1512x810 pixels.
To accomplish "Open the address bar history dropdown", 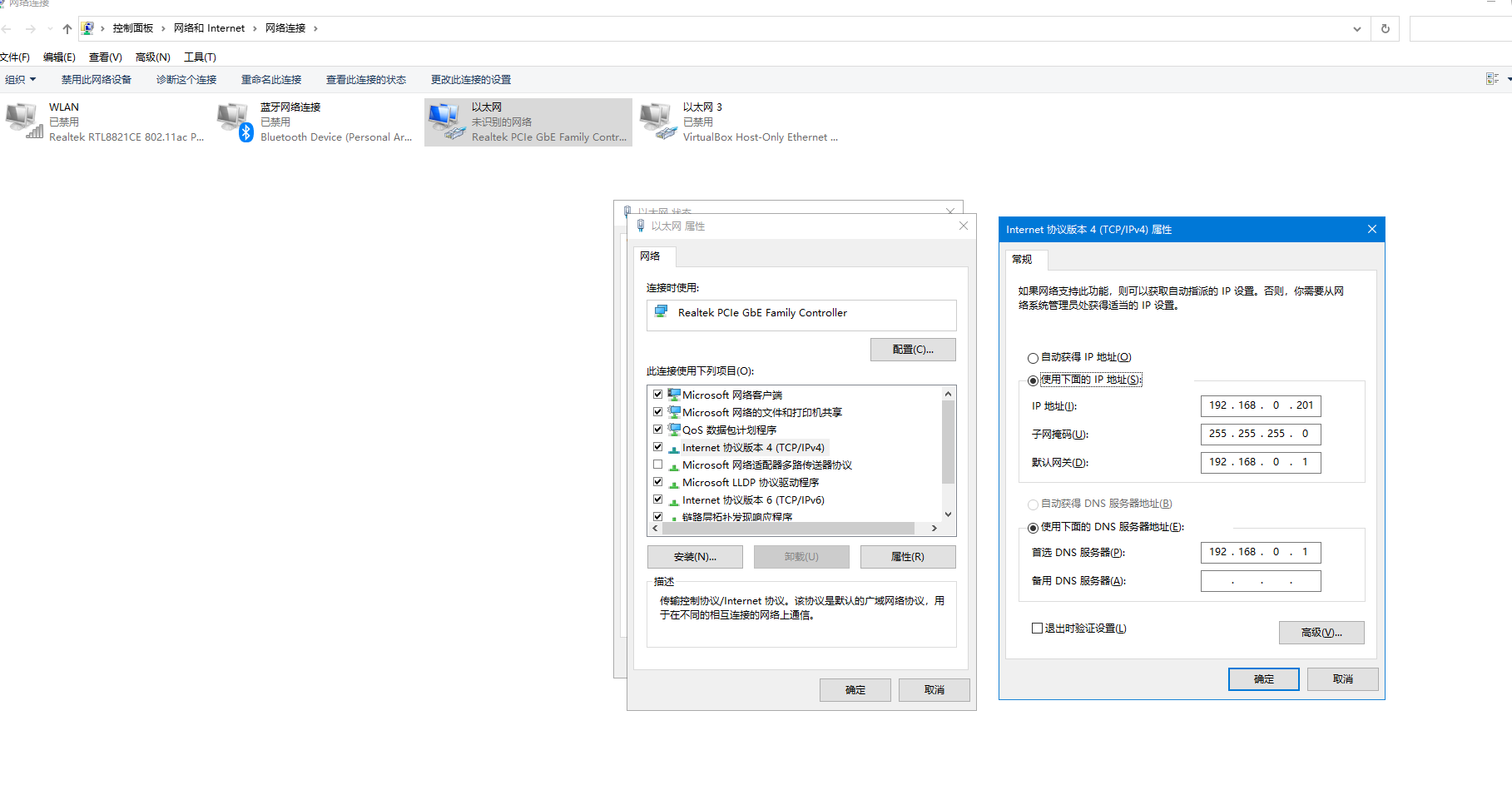I will [1357, 28].
